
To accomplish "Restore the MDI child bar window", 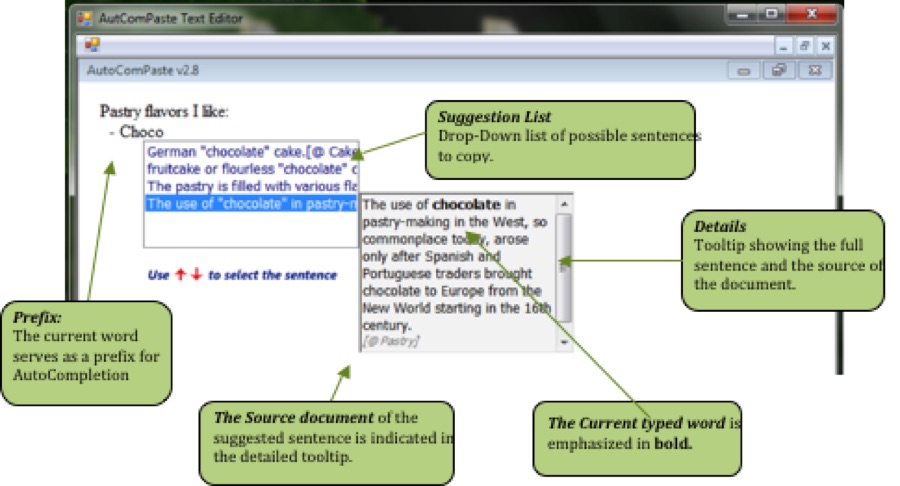I will tap(805, 46).
